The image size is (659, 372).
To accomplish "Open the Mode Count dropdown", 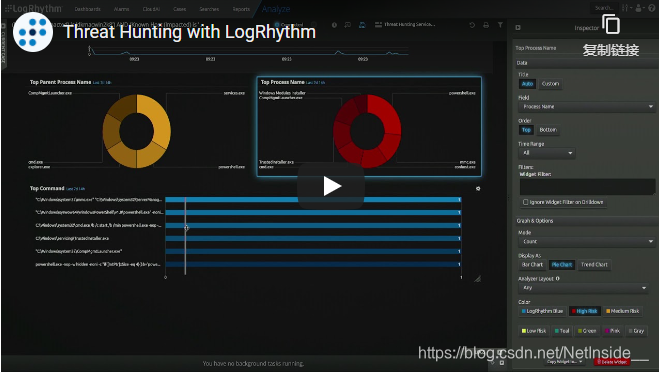I will pyautogui.click(x=587, y=242).
